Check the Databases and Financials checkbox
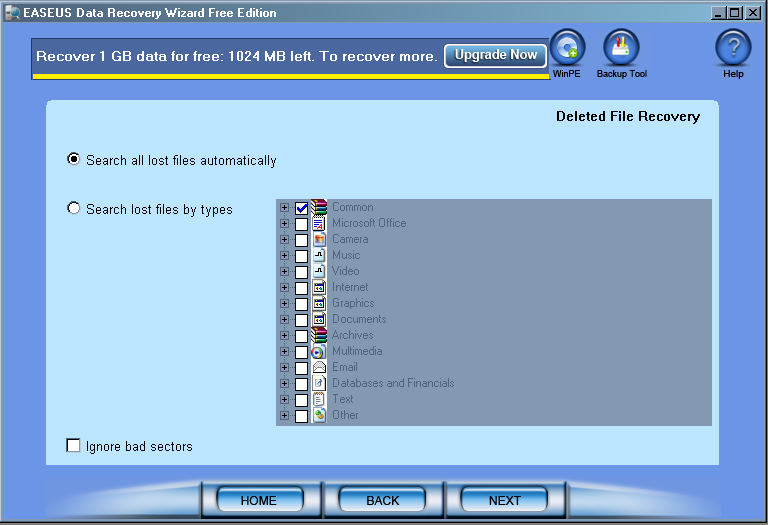The image size is (768, 525). pos(302,384)
